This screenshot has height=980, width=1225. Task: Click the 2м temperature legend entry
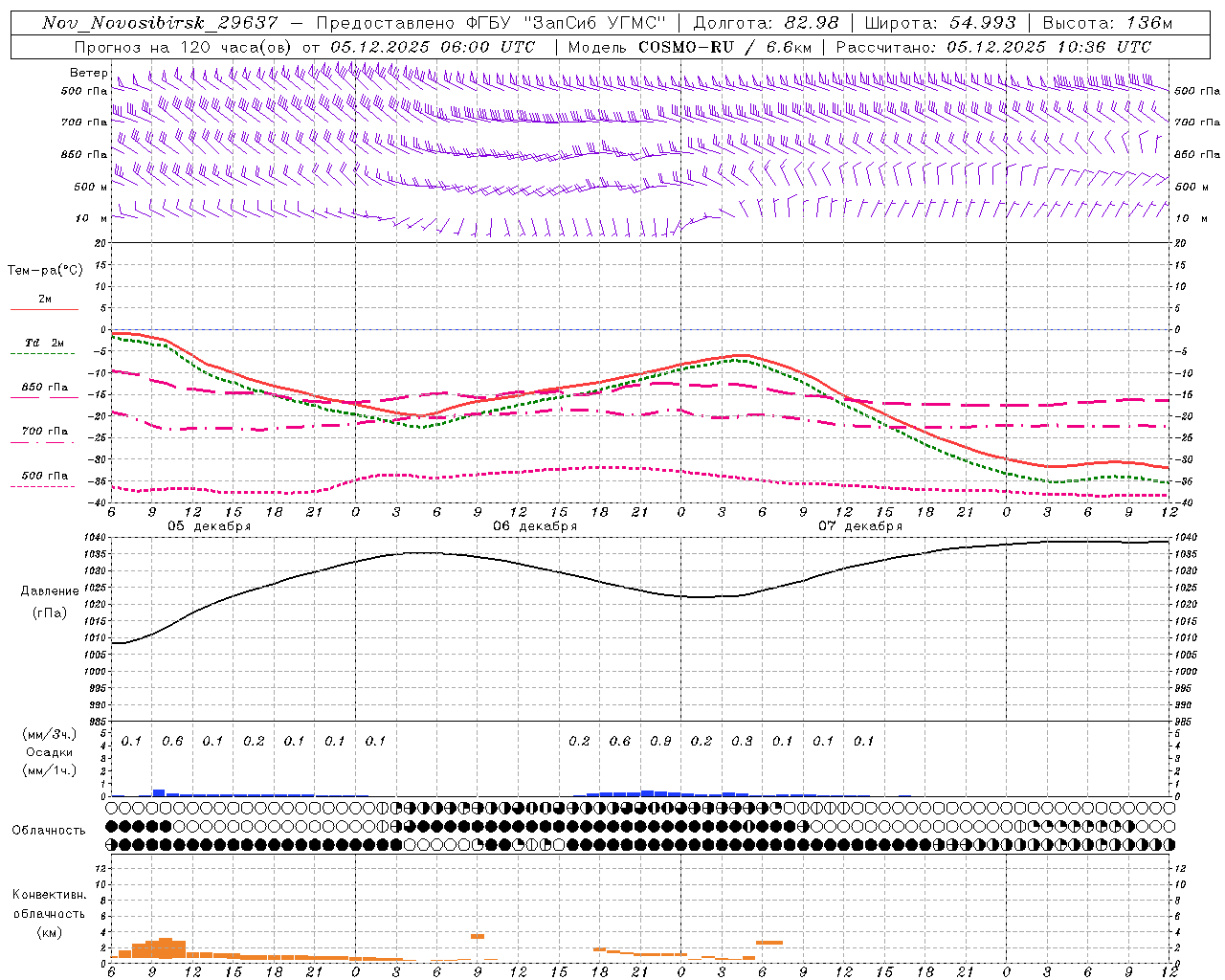click(45, 299)
